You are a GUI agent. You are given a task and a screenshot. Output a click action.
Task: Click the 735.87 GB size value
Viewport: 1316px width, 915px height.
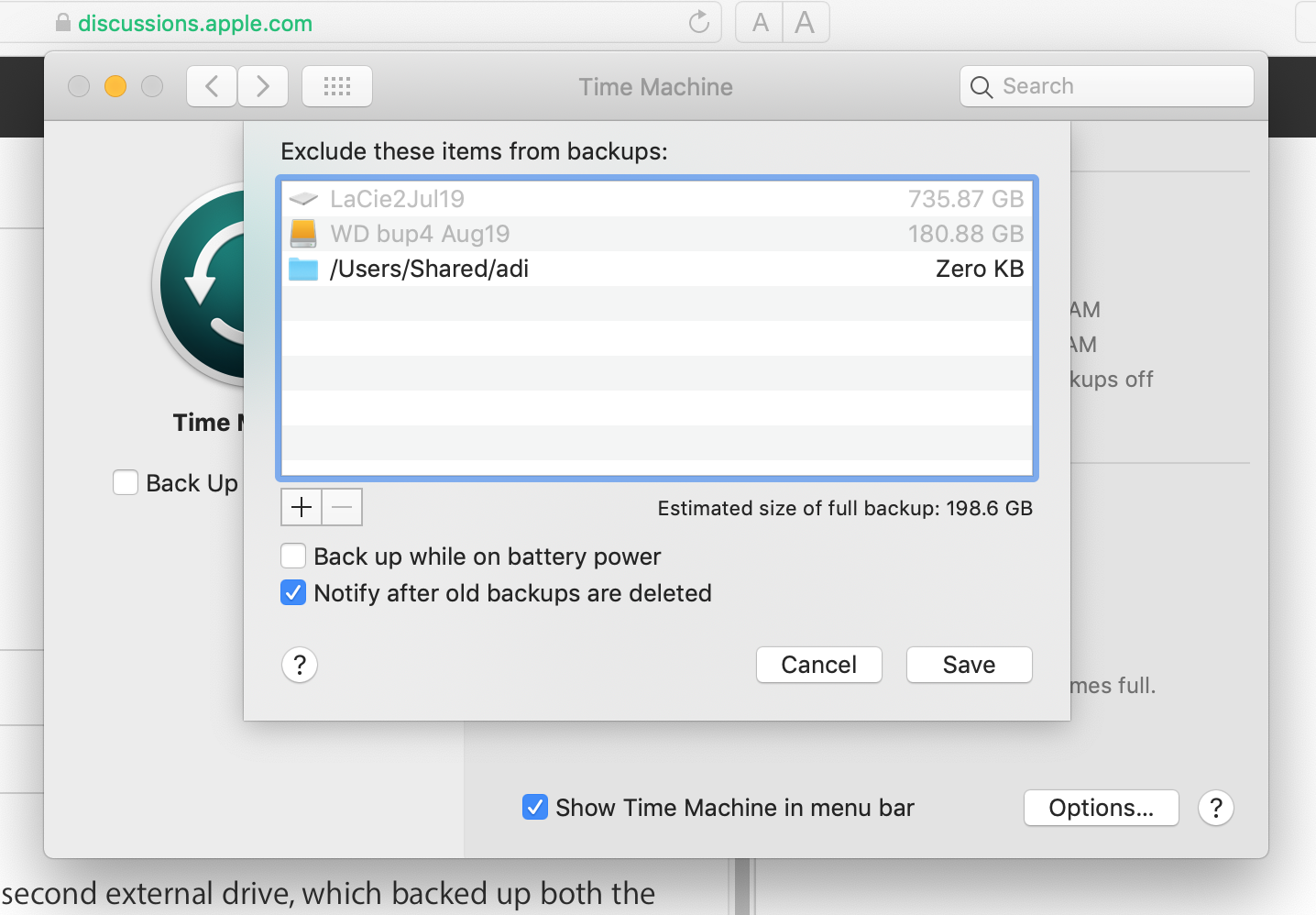coord(966,199)
